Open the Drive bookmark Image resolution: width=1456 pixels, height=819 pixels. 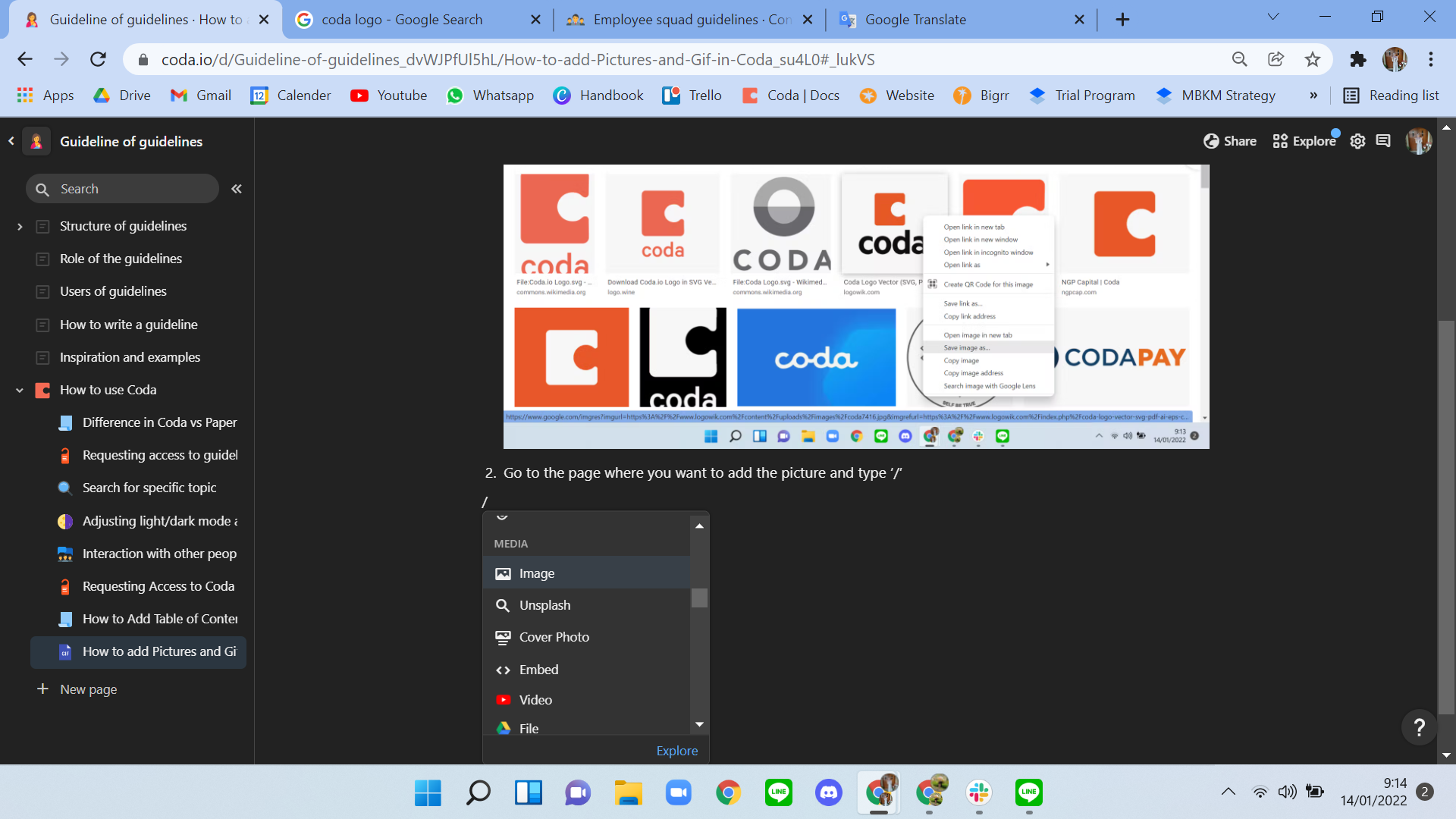[x=122, y=95]
